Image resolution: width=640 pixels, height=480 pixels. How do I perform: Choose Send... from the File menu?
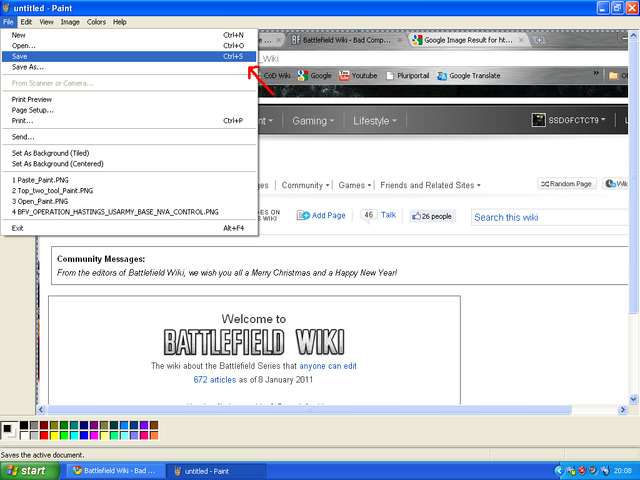[129, 137]
